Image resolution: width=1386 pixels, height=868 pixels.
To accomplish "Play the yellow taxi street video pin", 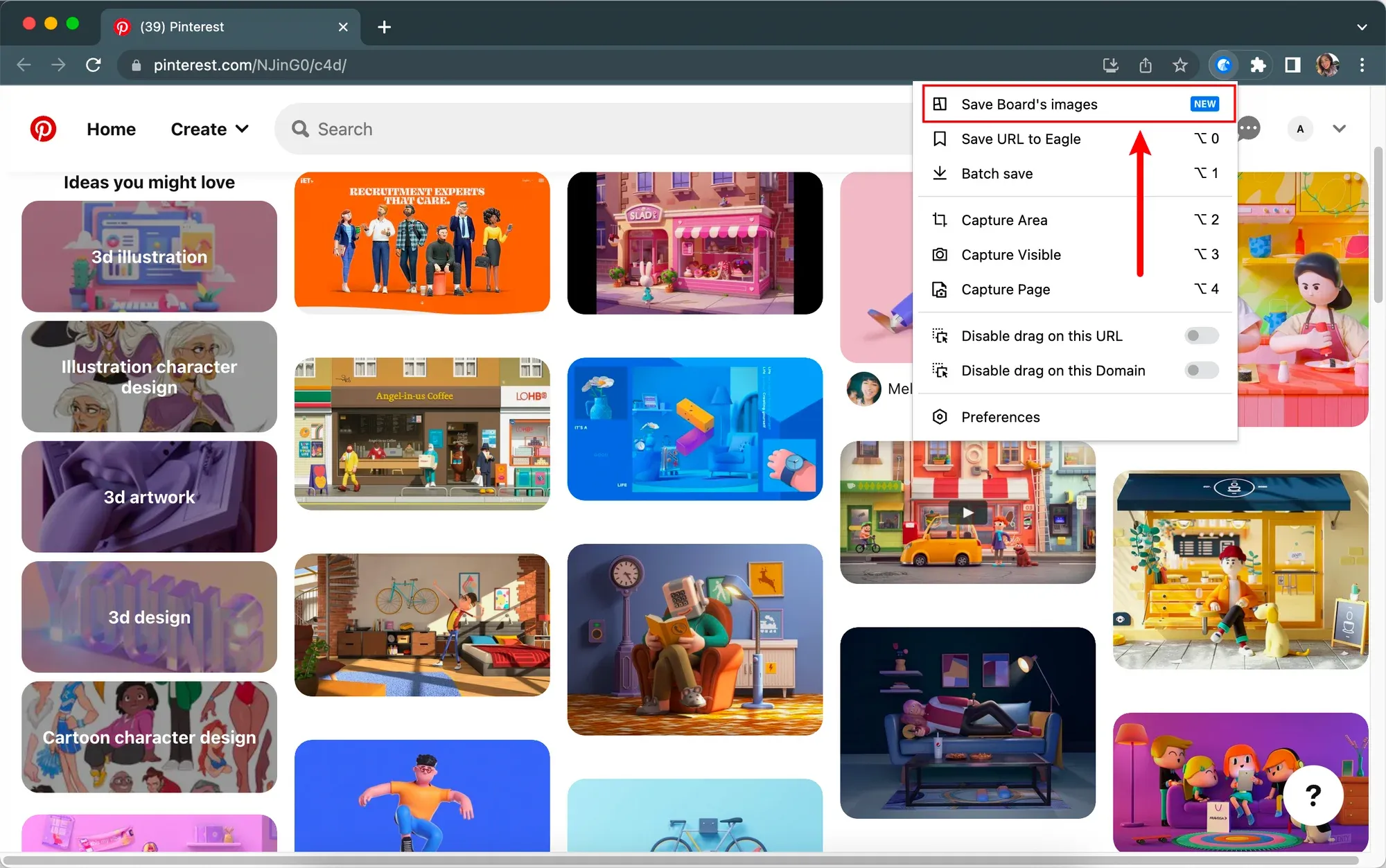I will 967,513.
